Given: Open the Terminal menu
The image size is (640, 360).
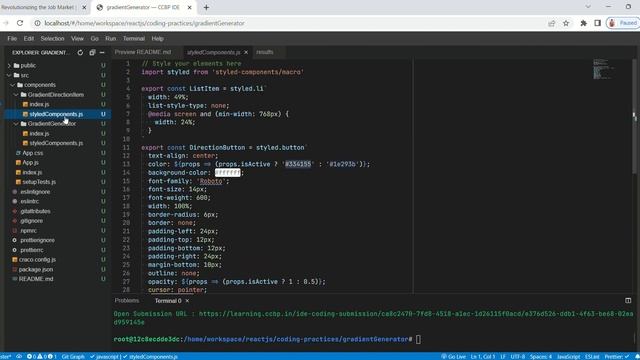Looking at the screenshot, I should click(134, 39).
